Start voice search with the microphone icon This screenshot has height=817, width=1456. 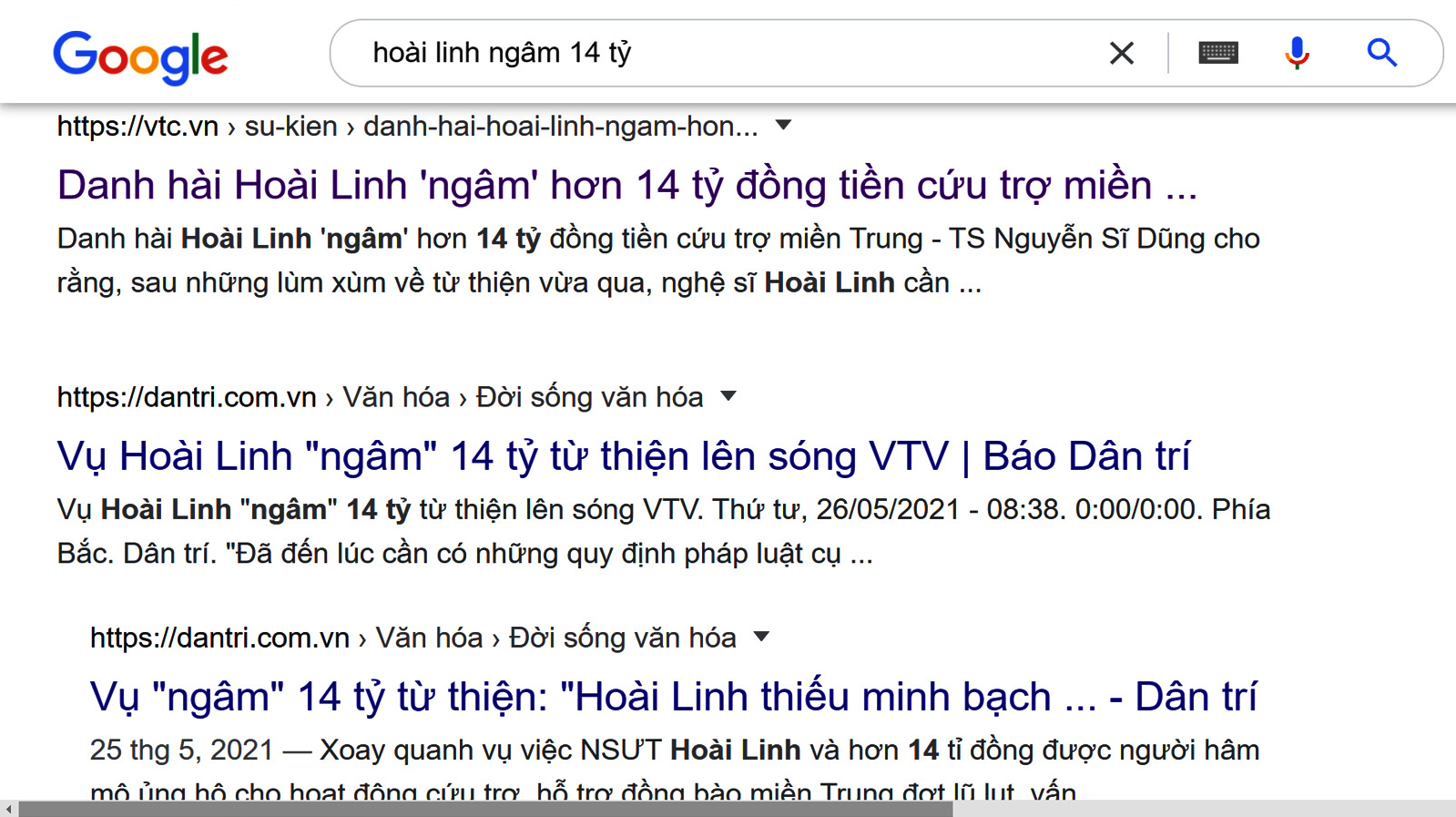(1297, 53)
